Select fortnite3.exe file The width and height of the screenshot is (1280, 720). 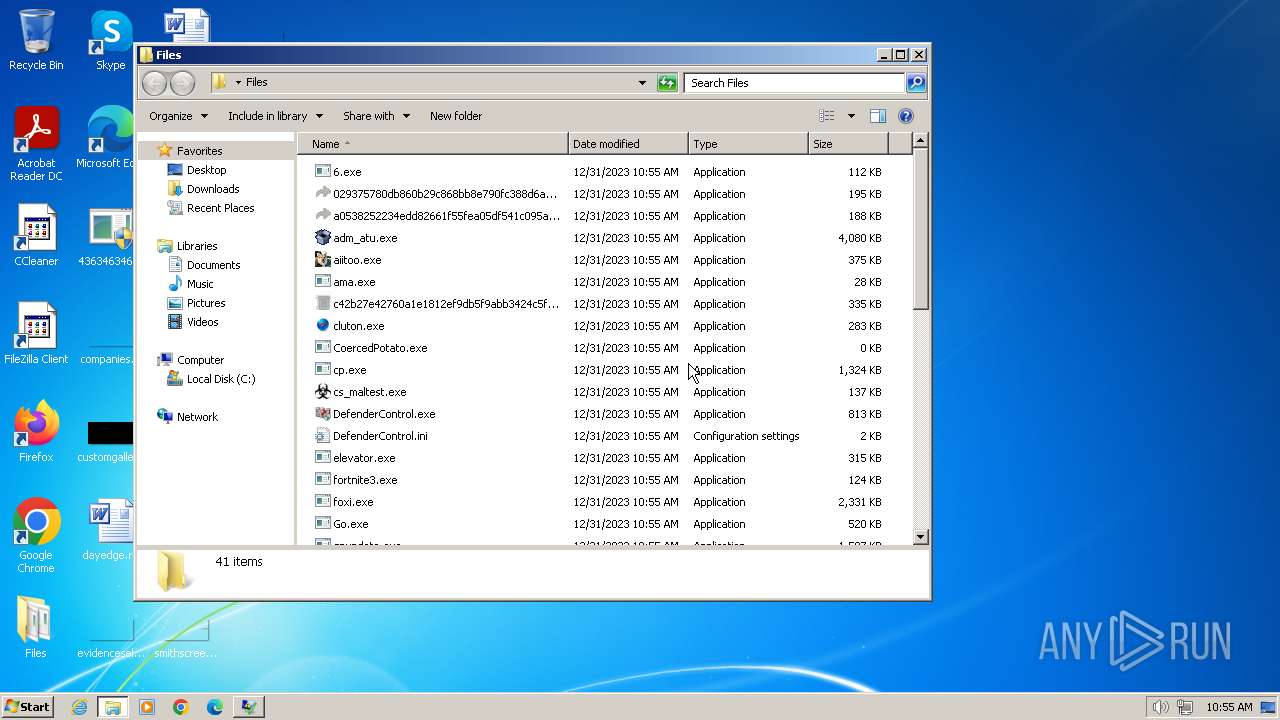point(365,480)
